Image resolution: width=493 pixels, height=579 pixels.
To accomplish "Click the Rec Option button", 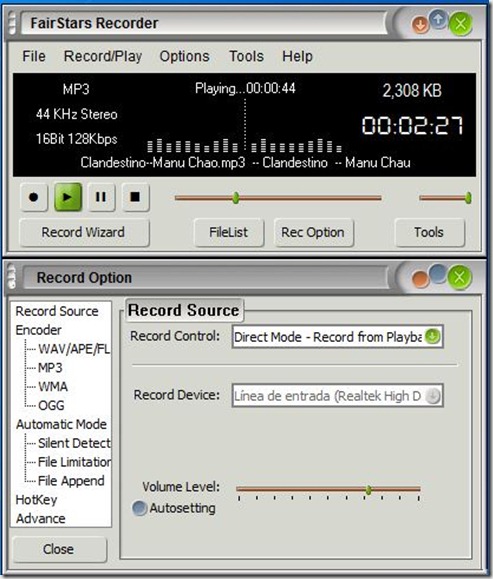I will [x=314, y=233].
